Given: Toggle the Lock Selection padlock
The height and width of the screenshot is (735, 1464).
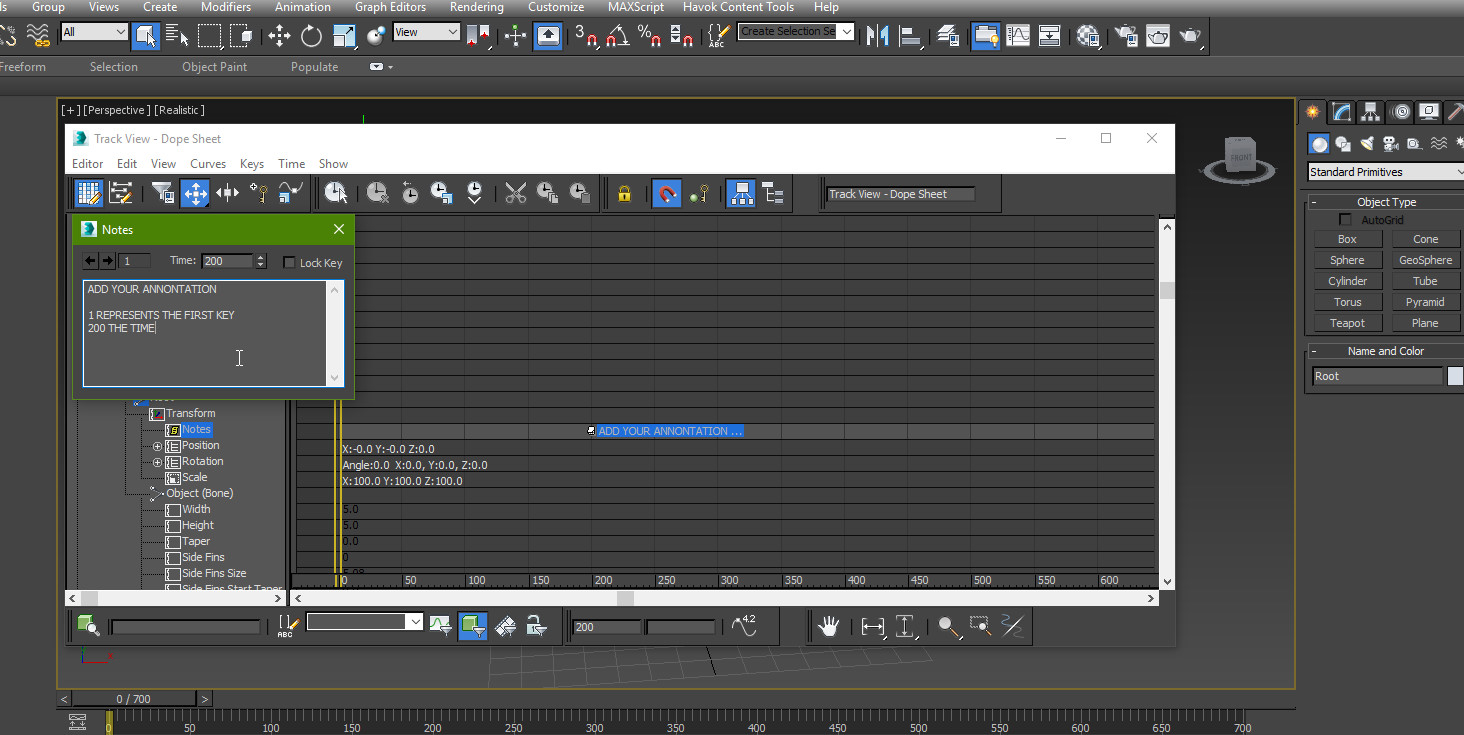Looking at the screenshot, I should pos(623,193).
